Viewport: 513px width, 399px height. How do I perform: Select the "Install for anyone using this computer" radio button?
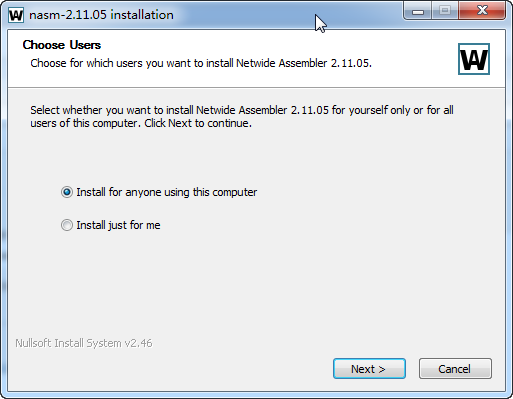point(67,192)
